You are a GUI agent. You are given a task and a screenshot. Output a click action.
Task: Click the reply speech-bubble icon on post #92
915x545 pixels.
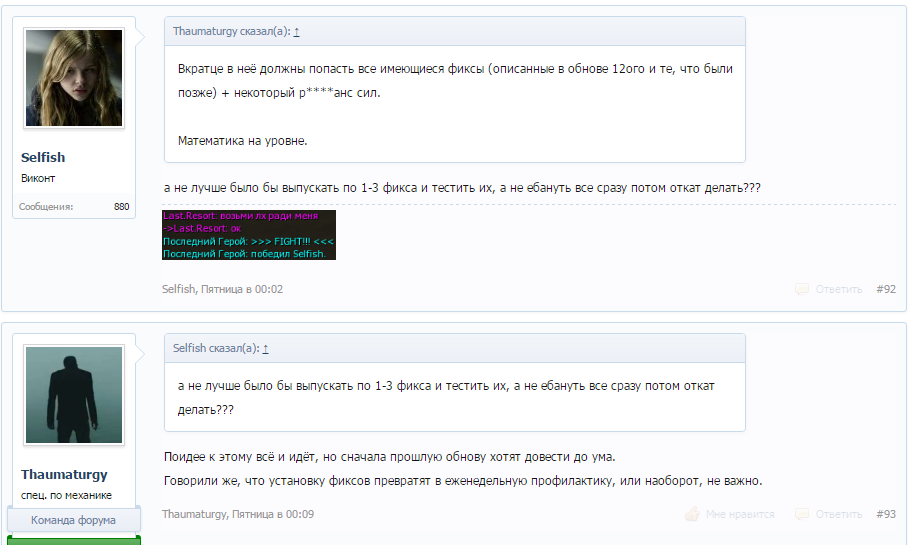click(x=801, y=289)
